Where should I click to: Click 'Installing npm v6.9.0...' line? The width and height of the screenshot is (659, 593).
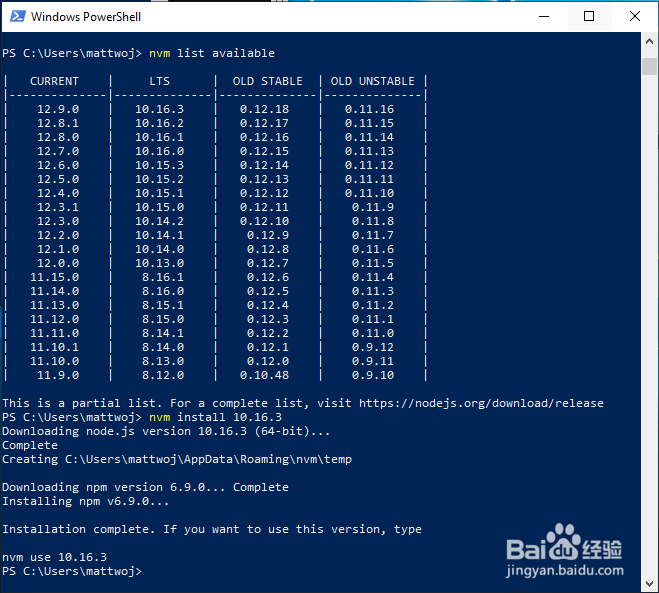pyautogui.click(x=86, y=501)
